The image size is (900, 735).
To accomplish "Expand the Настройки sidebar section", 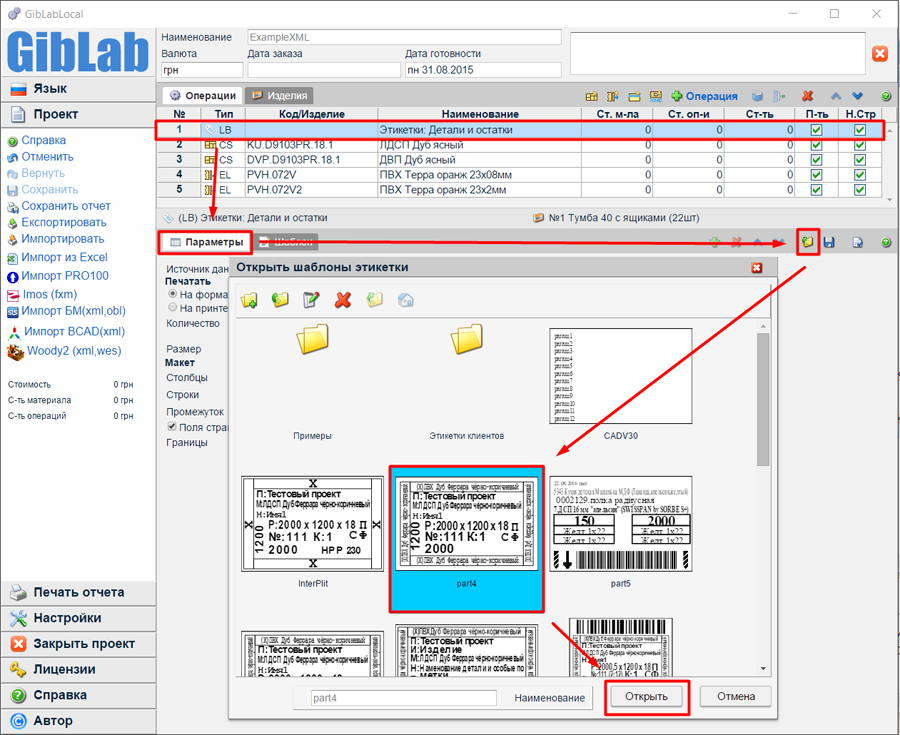I will coord(67,618).
